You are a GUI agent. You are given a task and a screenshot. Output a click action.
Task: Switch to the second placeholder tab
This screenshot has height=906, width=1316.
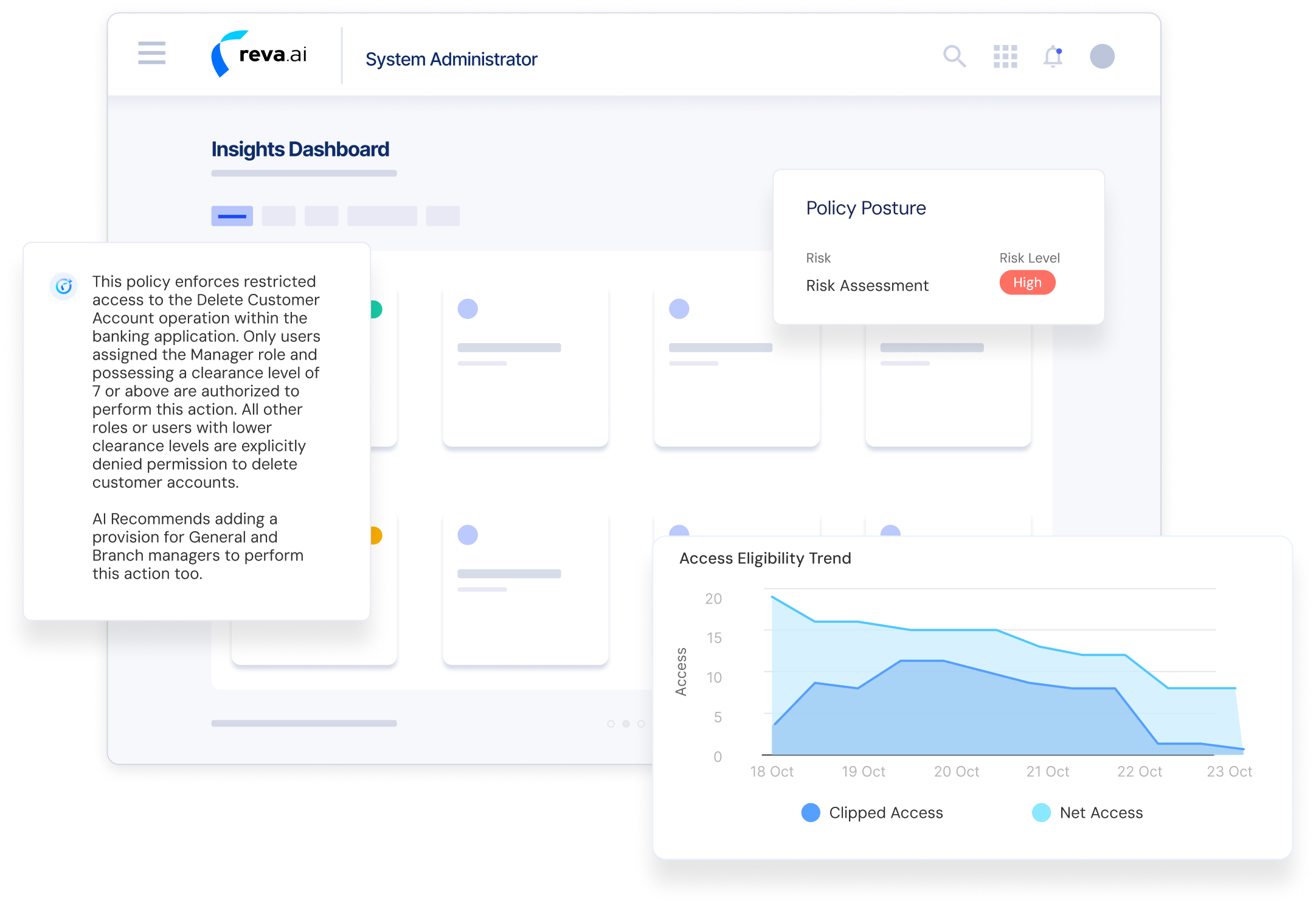(x=279, y=216)
